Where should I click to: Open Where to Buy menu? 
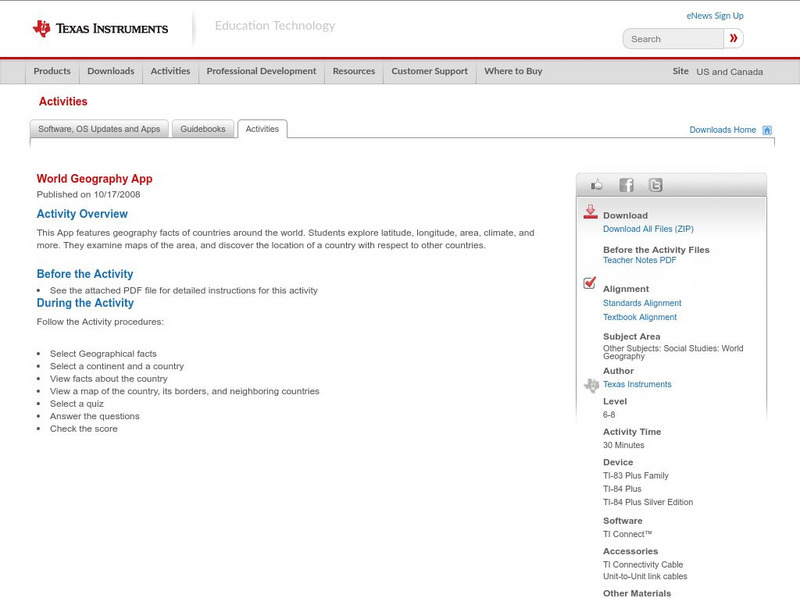[513, 71]
